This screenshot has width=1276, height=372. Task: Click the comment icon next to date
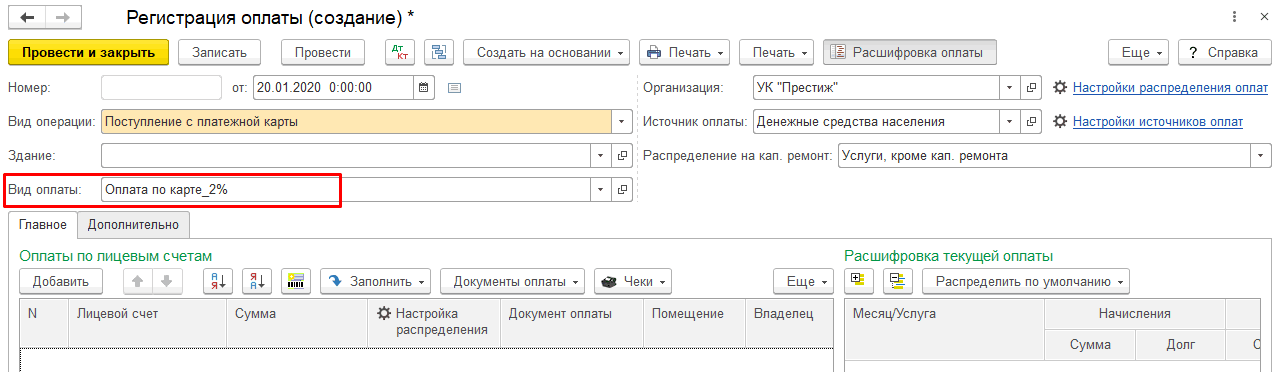click(454, 87)
